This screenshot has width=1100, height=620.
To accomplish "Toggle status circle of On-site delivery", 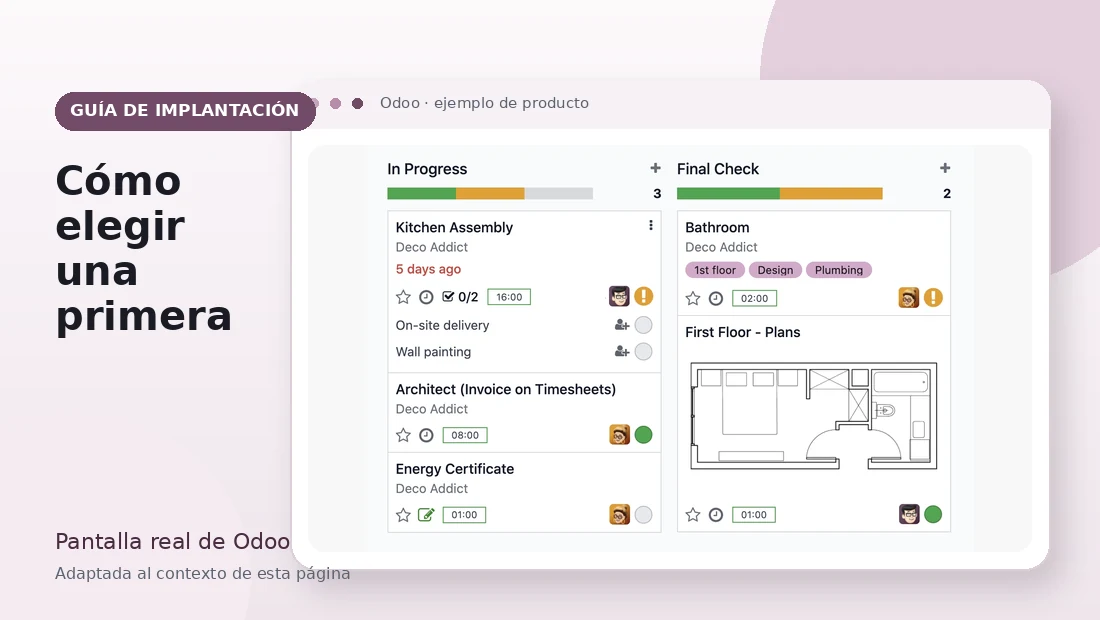I will click(x=643, y=325).
